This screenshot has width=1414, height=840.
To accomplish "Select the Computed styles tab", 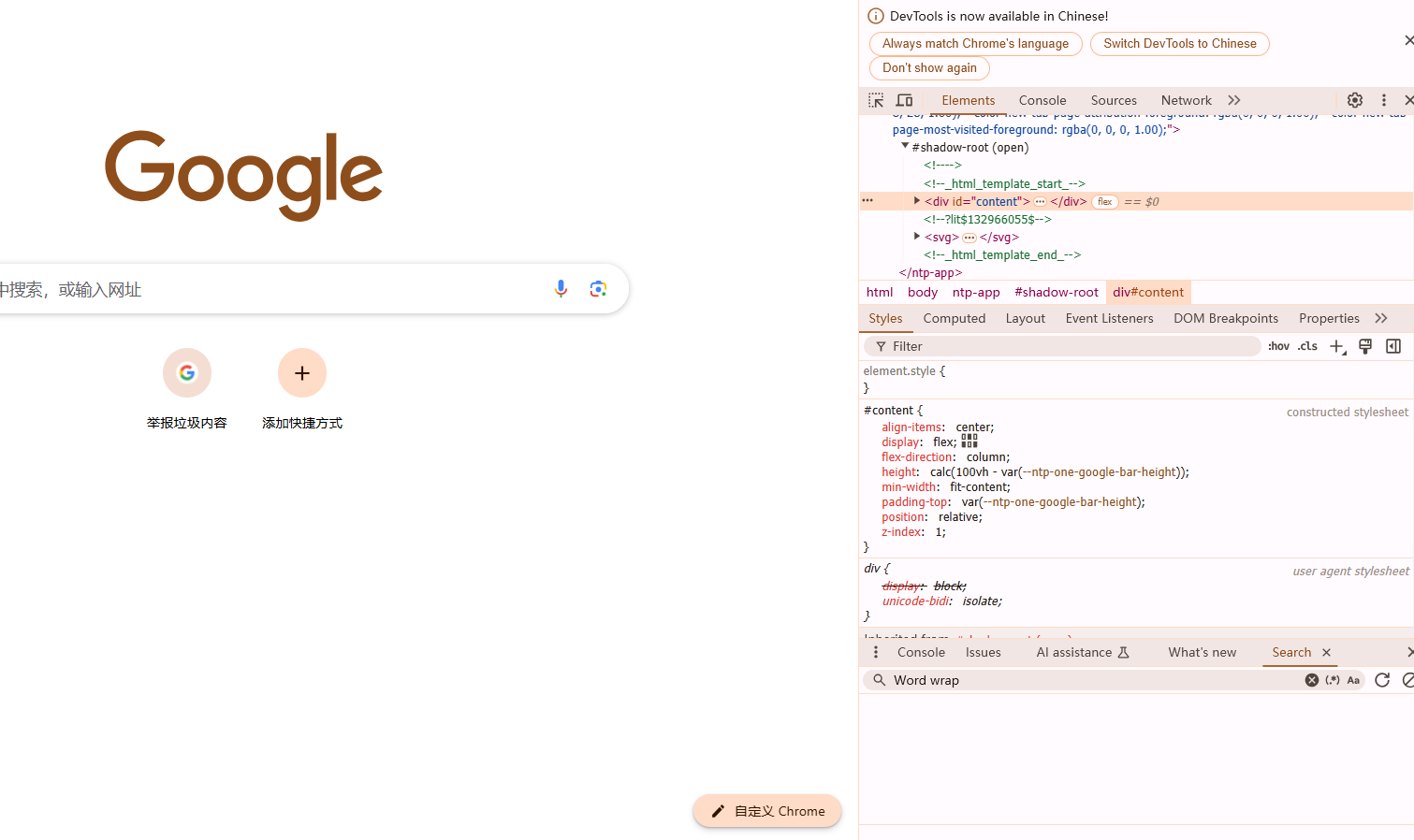I will coord(955,318).
